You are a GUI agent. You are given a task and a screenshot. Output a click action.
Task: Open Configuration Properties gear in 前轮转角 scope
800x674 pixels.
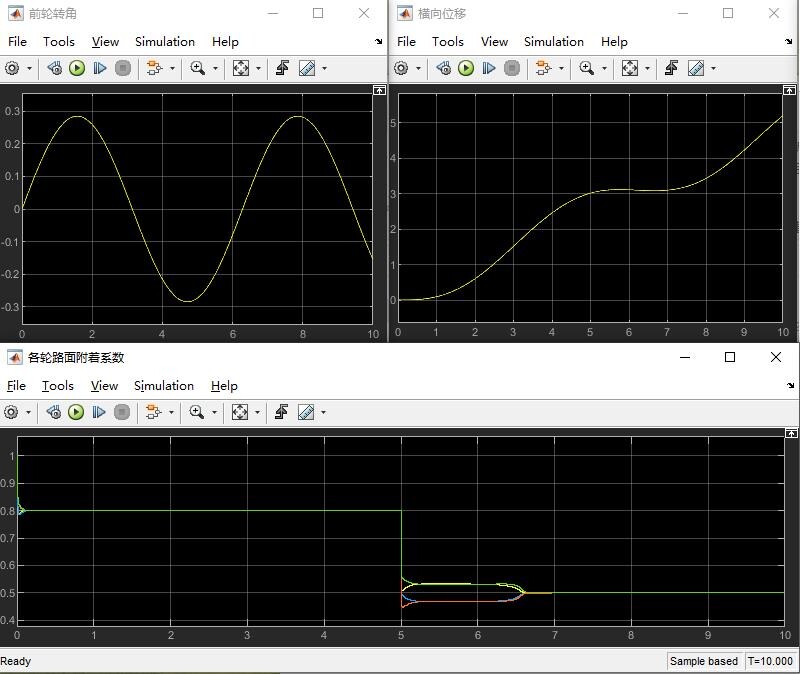click(x=12, y=68)
